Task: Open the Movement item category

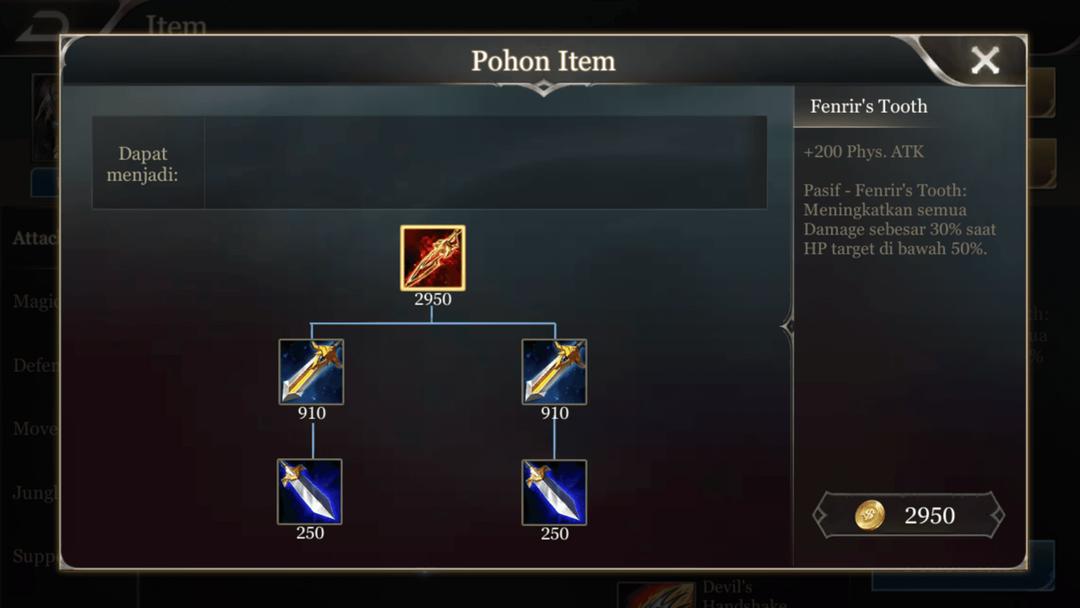Action: coord(34,428)
